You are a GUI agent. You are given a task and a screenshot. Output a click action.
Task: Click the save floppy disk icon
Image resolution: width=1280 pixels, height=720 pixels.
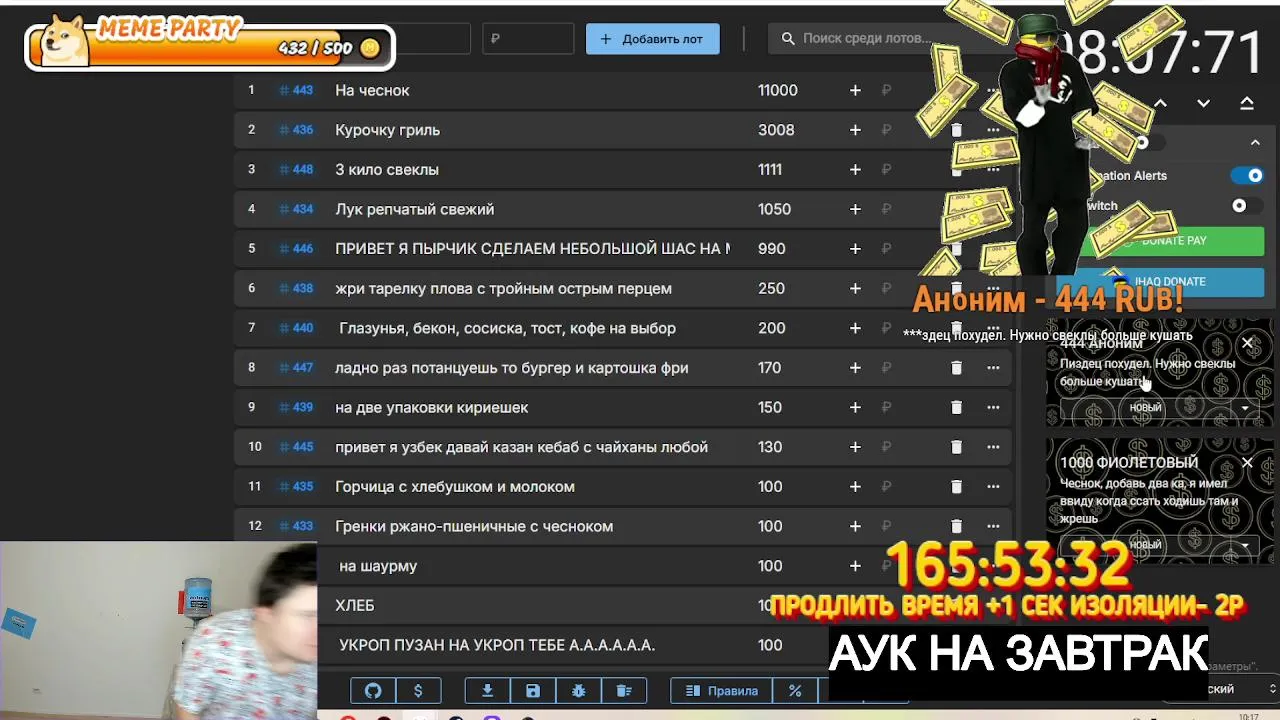(533, 691)
